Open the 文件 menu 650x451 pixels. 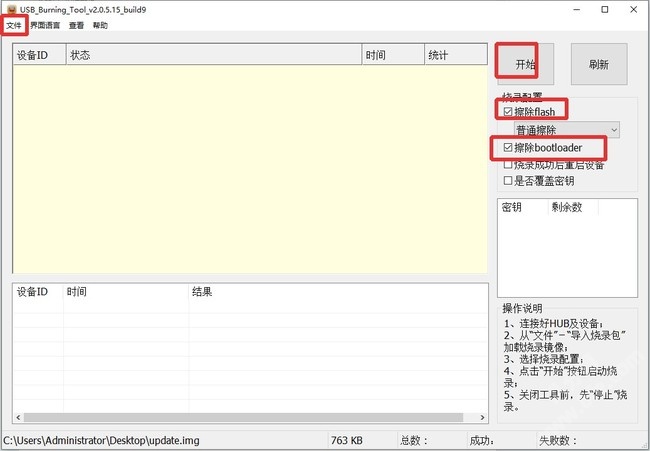[13, 25]
